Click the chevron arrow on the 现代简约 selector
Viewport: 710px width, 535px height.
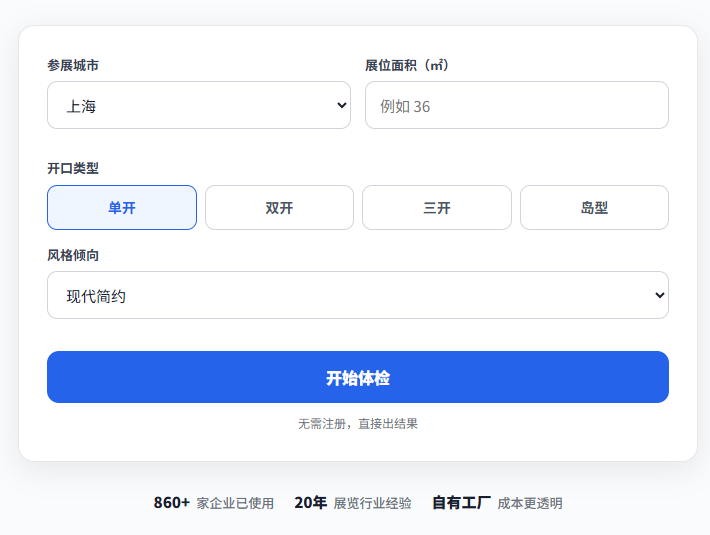659,295
